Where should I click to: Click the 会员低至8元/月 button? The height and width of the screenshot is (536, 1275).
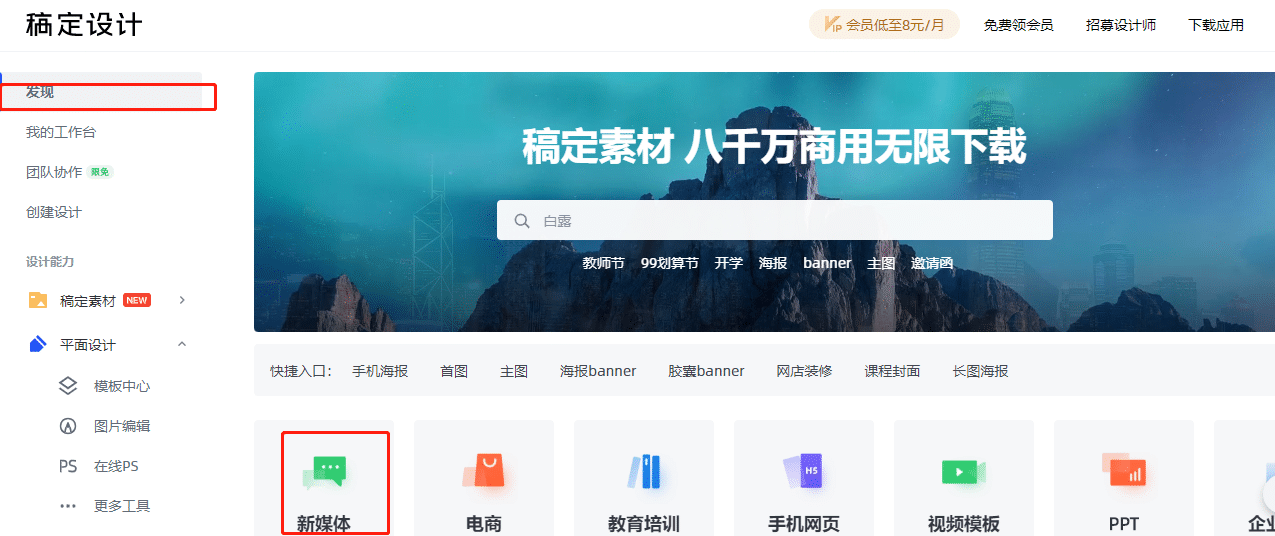point(884,25)
